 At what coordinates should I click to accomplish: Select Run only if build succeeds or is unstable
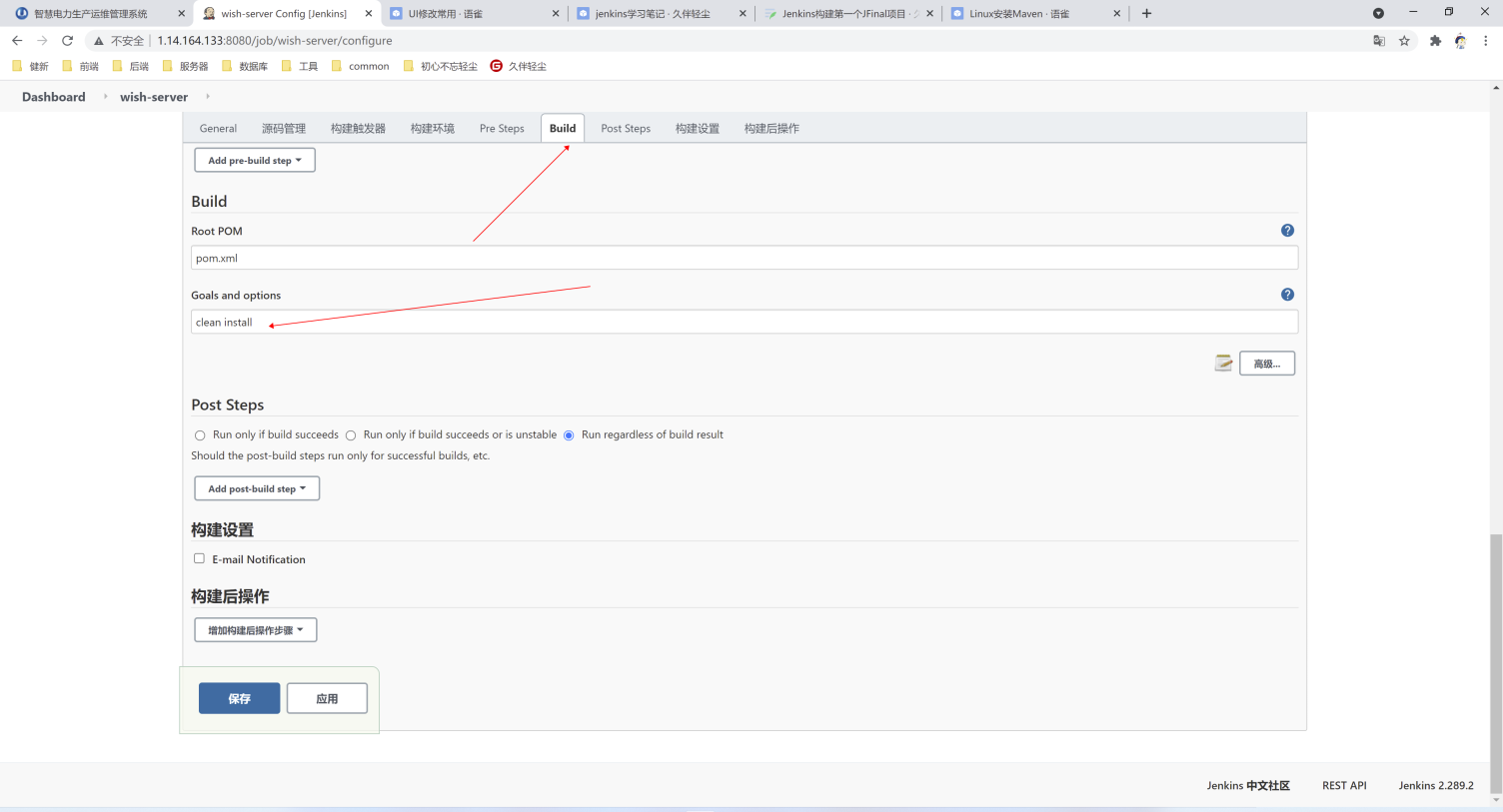pos(351,435)
